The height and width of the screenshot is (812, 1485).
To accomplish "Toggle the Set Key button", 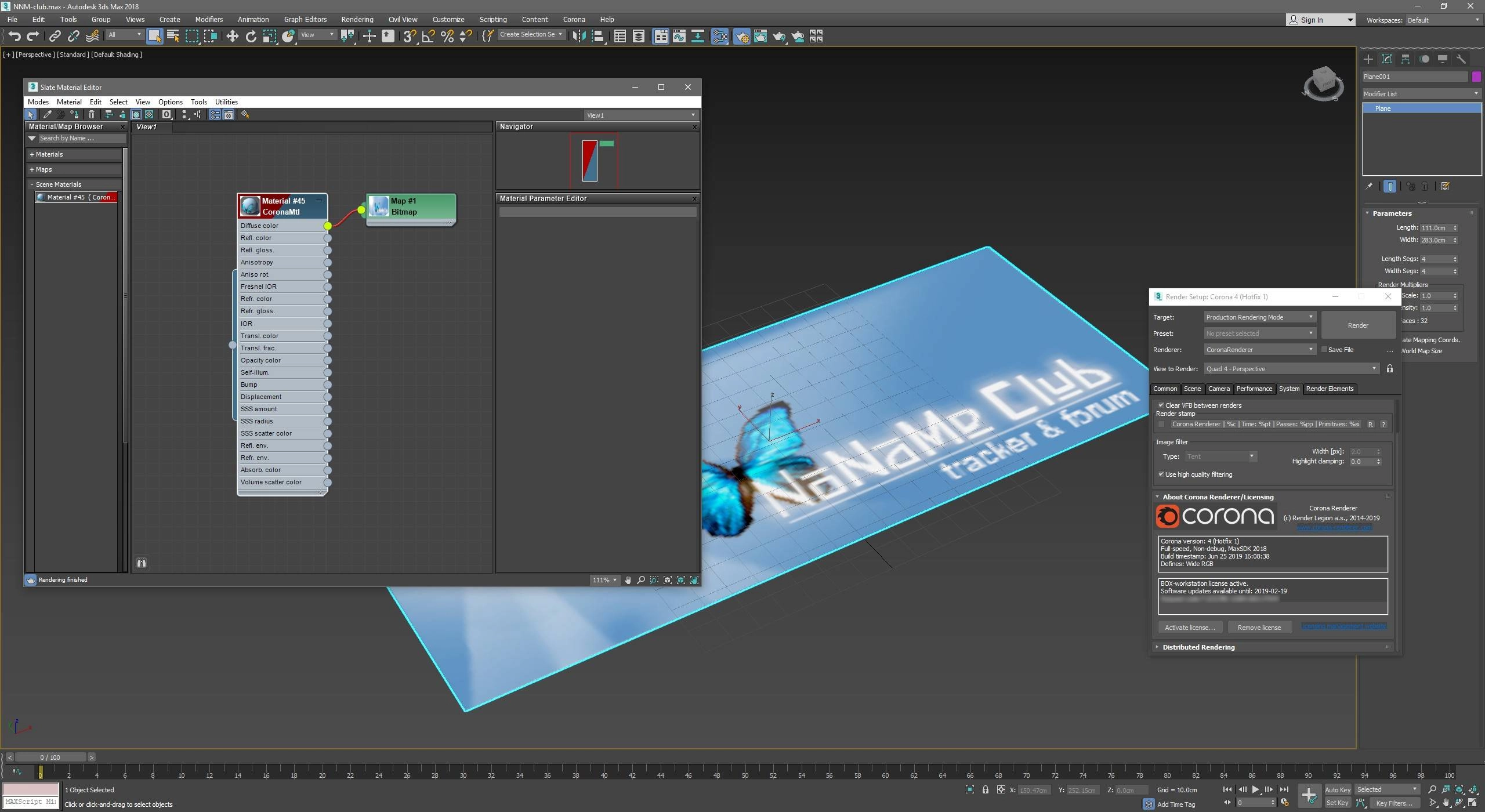I will click(x=1338, y=803).
